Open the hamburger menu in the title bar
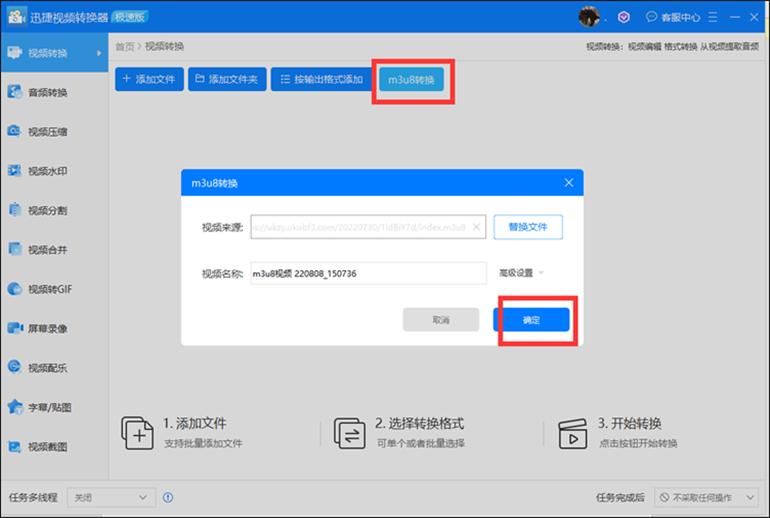The image size is (770, 518). tap(713, 17)
